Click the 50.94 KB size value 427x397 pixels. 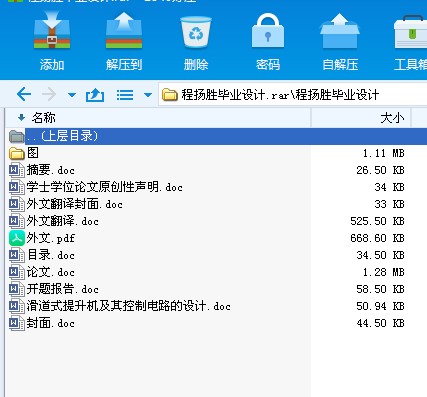[x=380, y=306]
